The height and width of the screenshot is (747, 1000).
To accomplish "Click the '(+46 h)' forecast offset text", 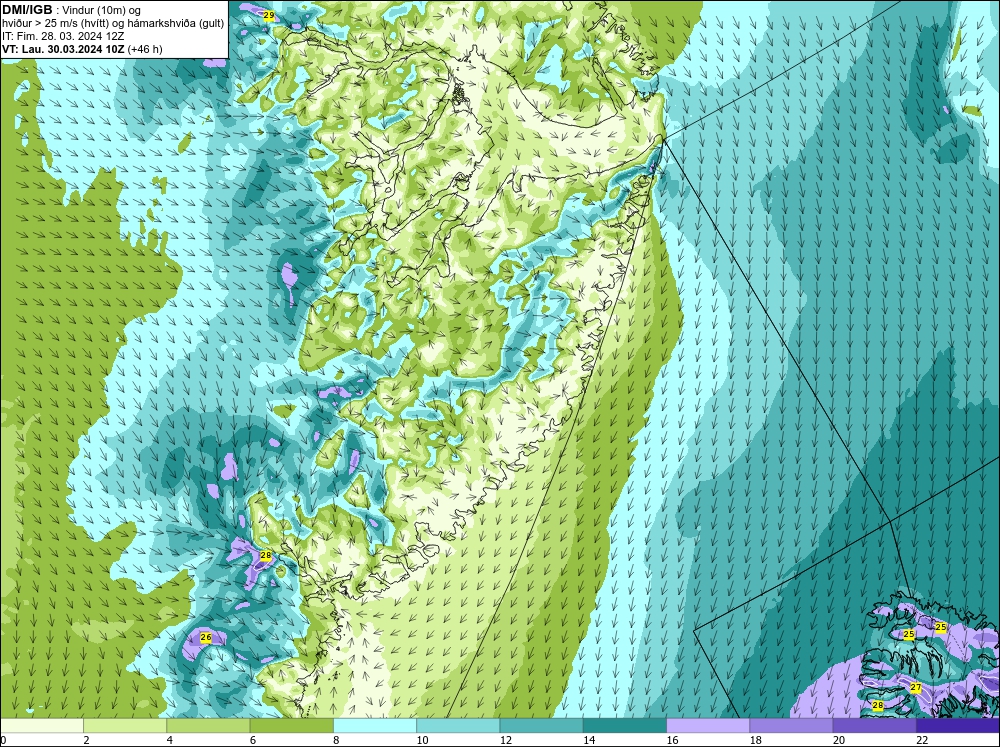I will point(145,49).
